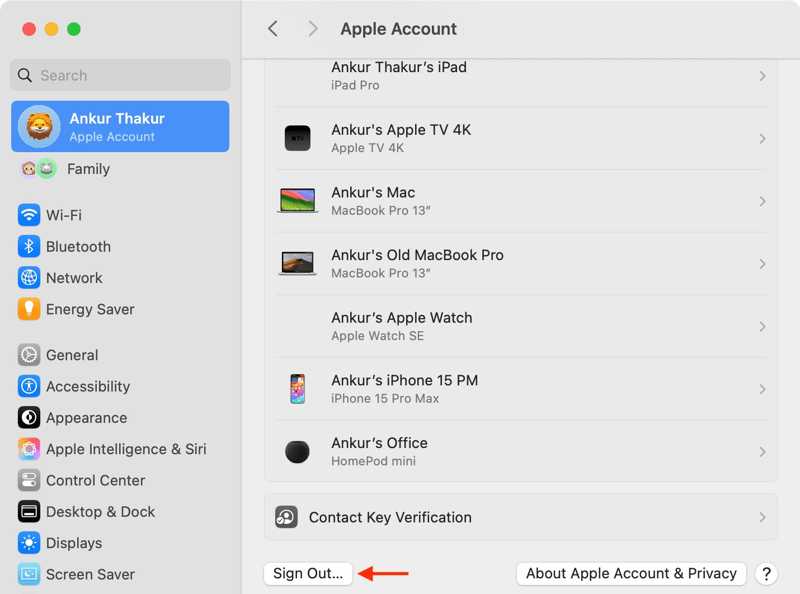Go back with the left arrow

(x=273, y=29)
